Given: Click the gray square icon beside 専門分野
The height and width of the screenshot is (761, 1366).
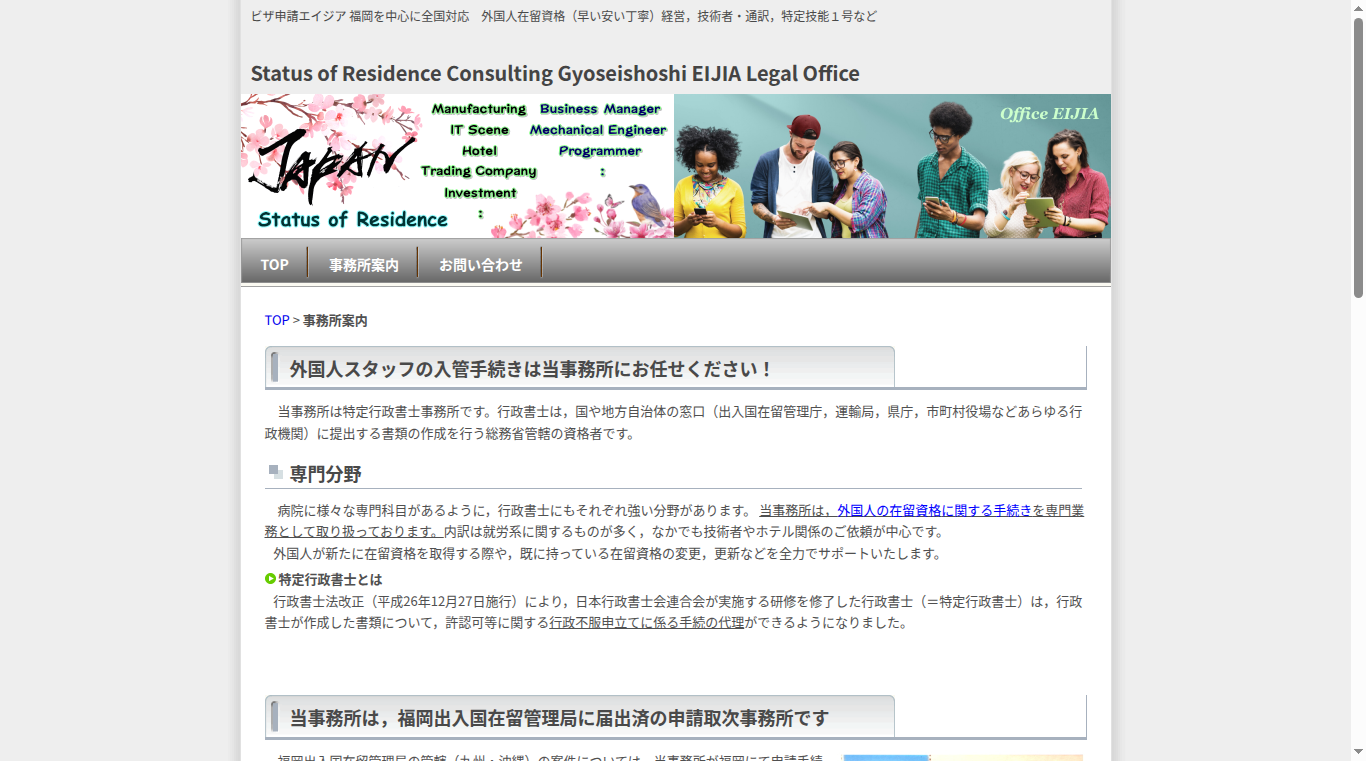Looking at the screenshot, I should 275,472.
